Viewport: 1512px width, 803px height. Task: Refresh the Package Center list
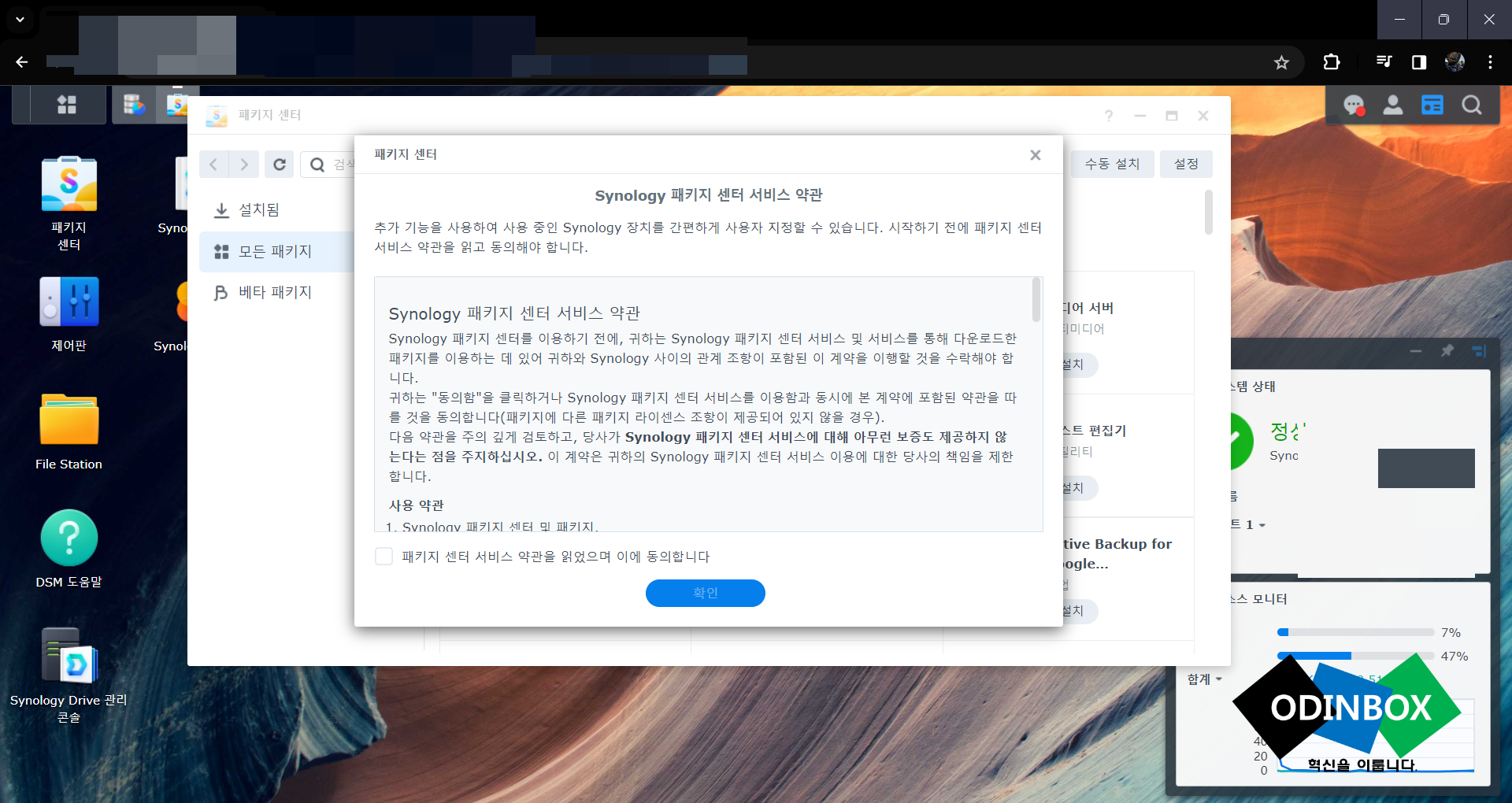pyautogui.click(x=279, y=164)
